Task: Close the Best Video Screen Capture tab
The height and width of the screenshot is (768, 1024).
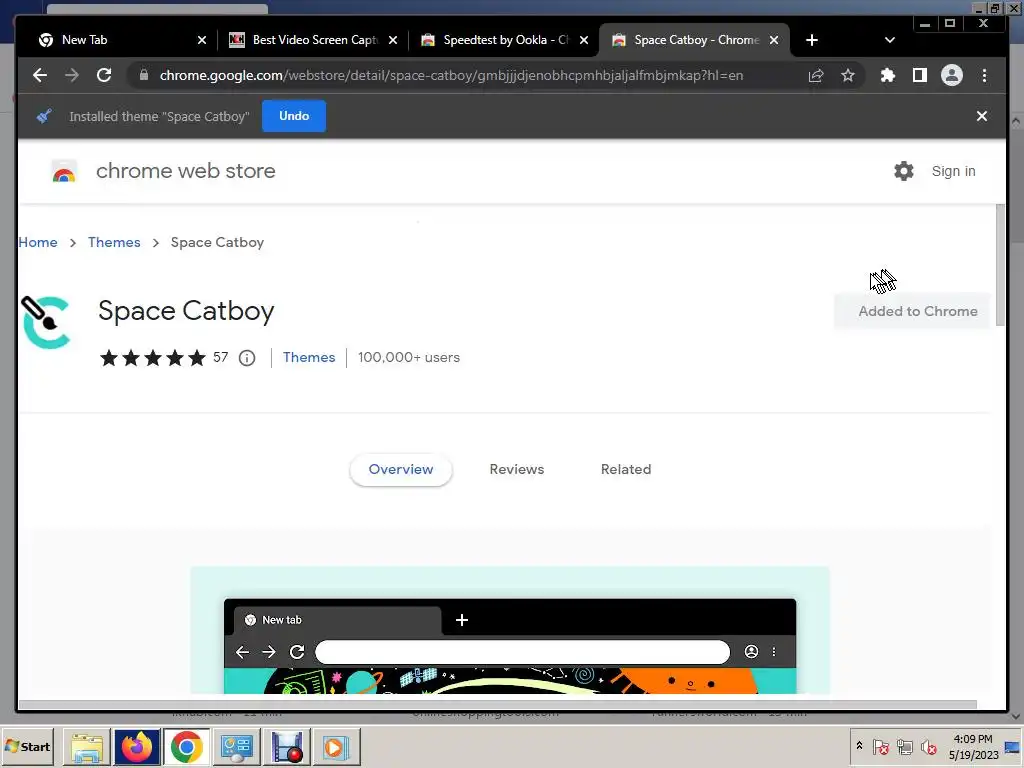Action: [392, 40]
